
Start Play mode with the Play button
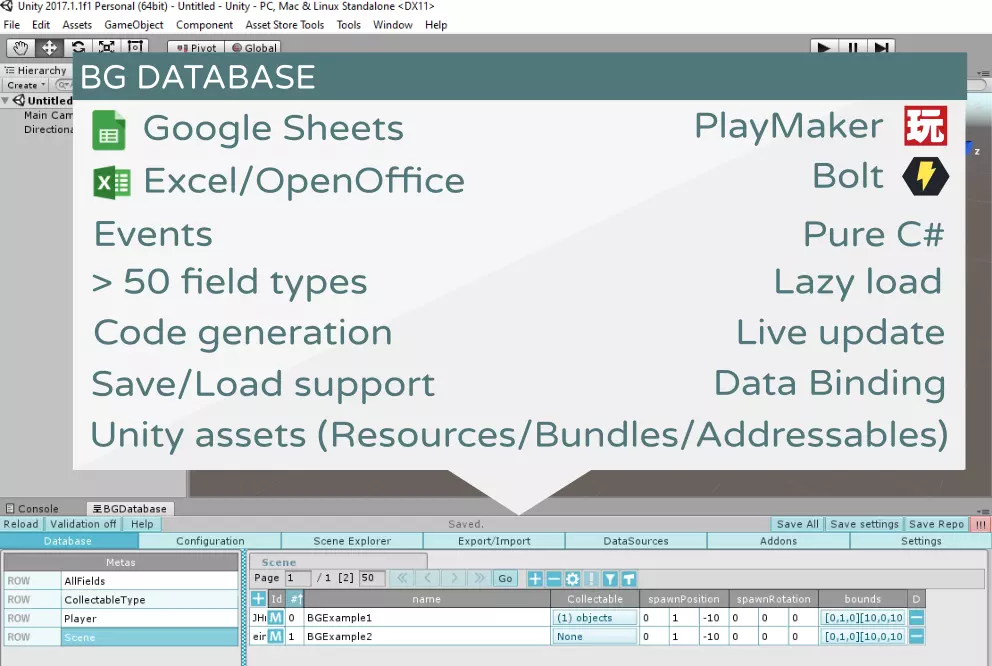point(824,48)
